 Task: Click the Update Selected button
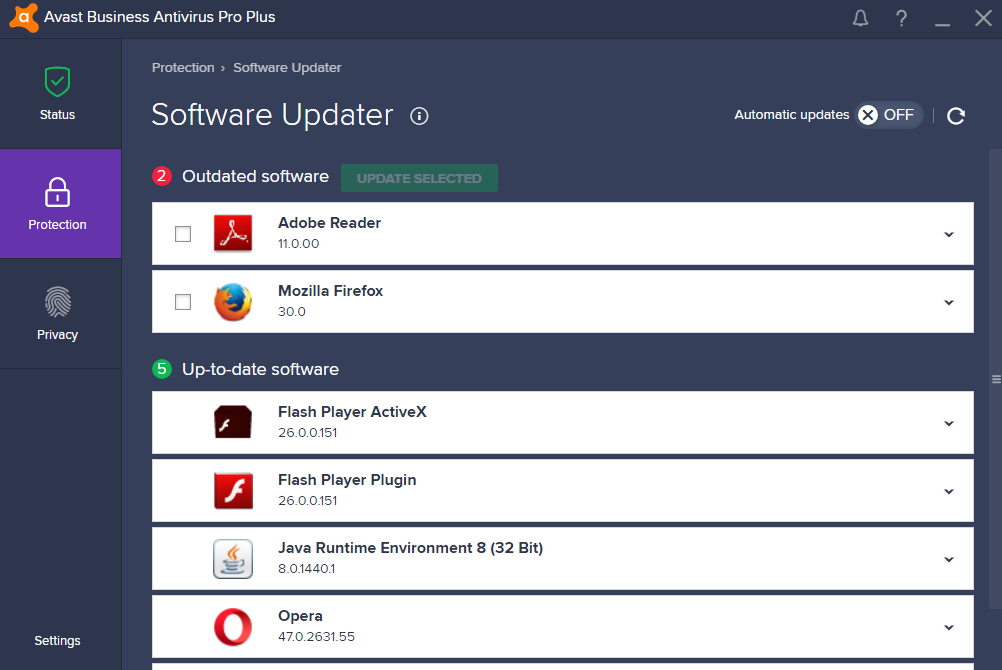(x=419, y=178)
